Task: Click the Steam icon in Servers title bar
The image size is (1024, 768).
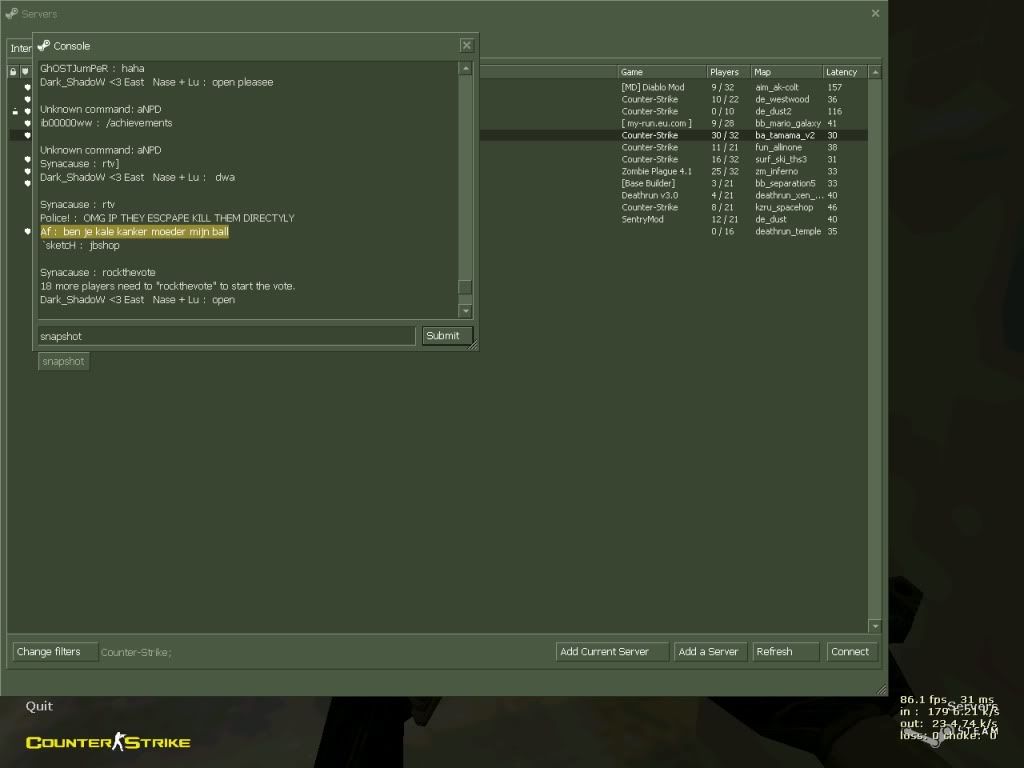Action: click(x=12, y=14)
